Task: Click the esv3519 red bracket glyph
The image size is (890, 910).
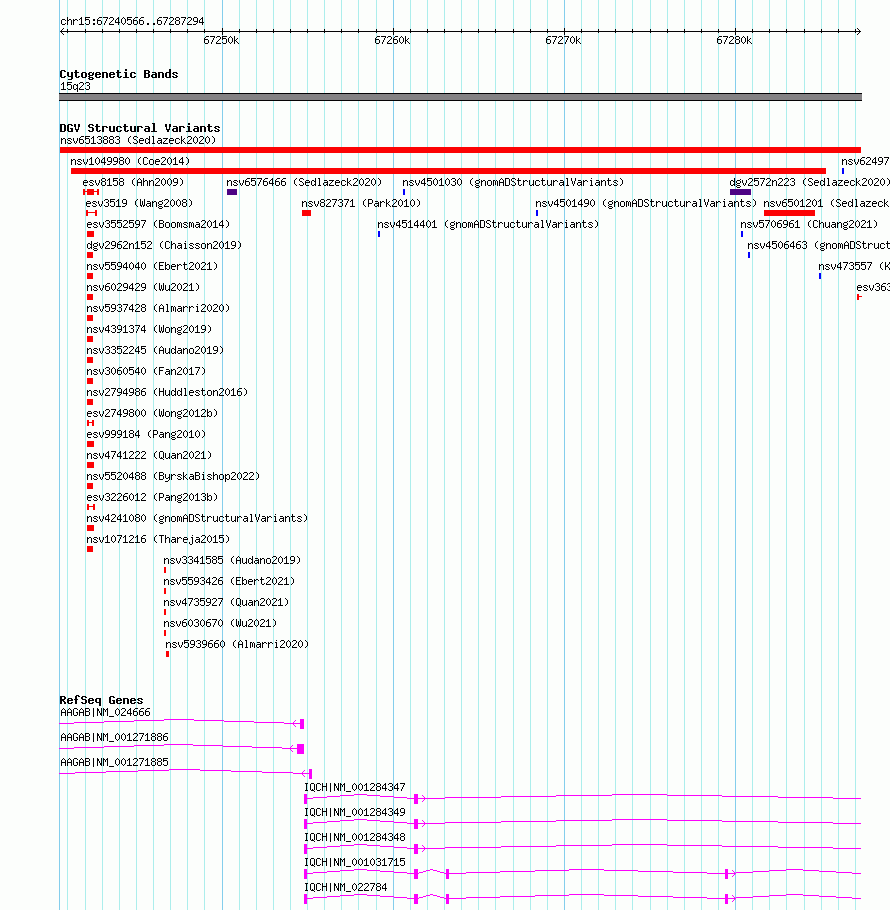Action: coord(91,213)
